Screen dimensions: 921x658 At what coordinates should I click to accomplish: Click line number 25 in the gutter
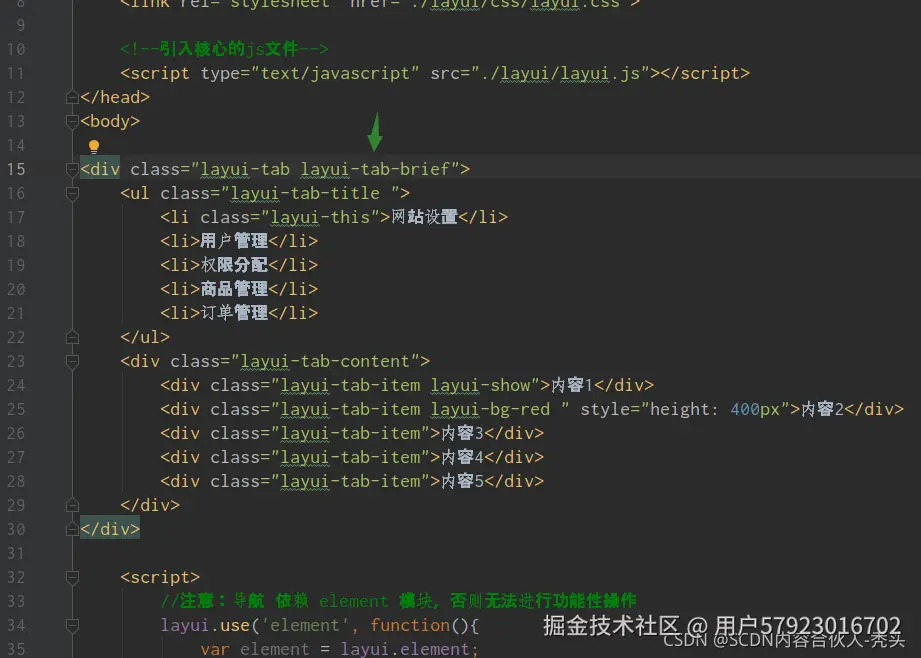pos(16,409)
